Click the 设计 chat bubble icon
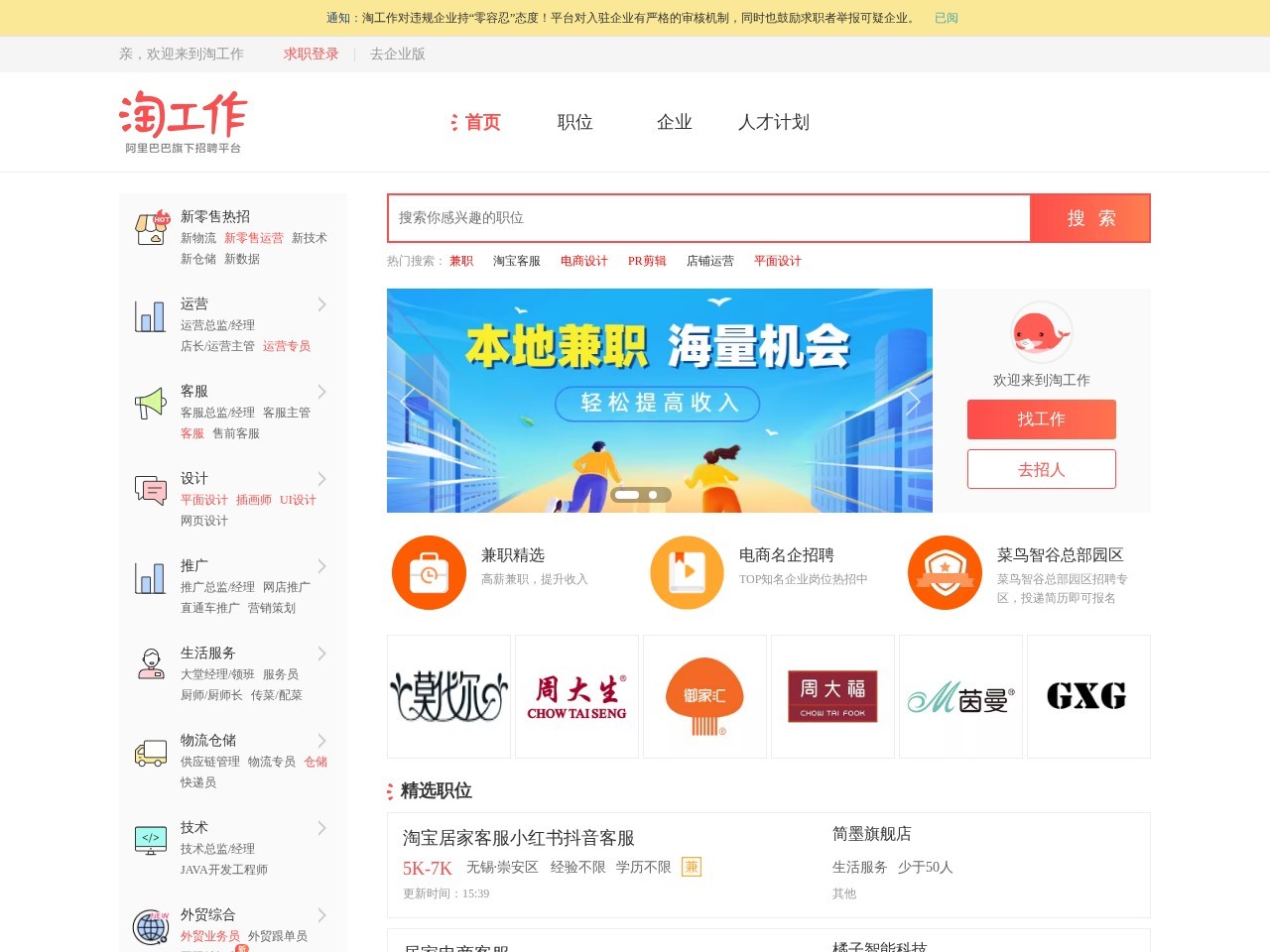 (151, 490)
